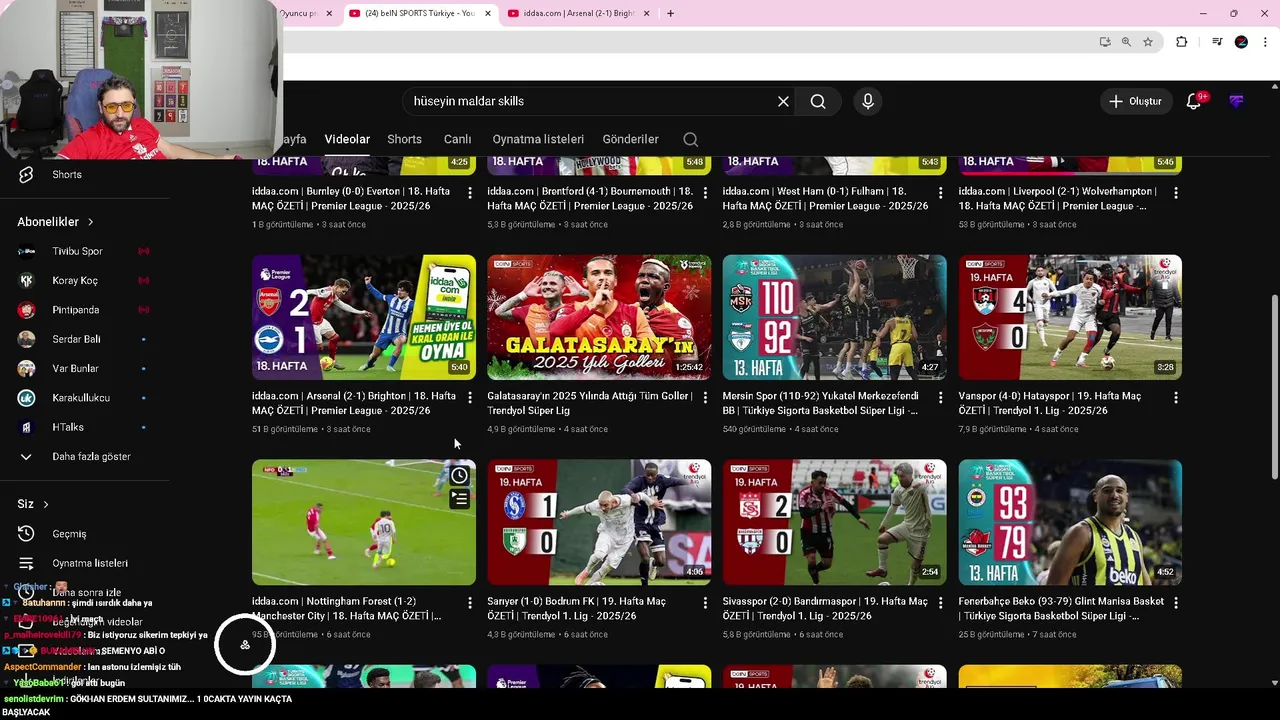1280x720 pixels.
Task: Click the zoom magnifier in address bar
Action: tap(1126, 42)
